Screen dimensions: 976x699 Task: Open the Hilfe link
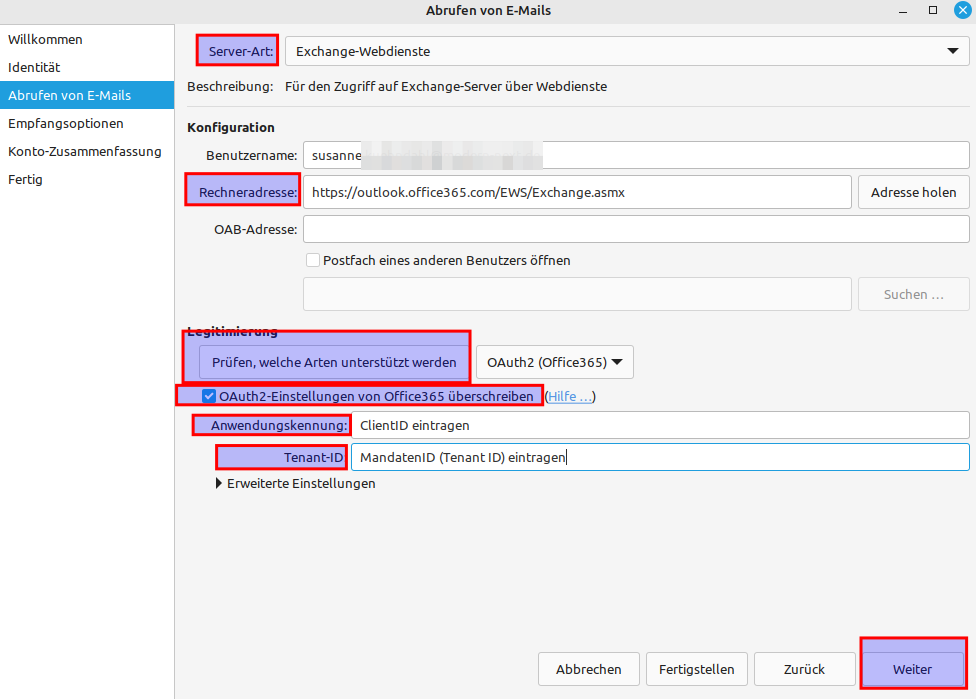pos(569,396)
